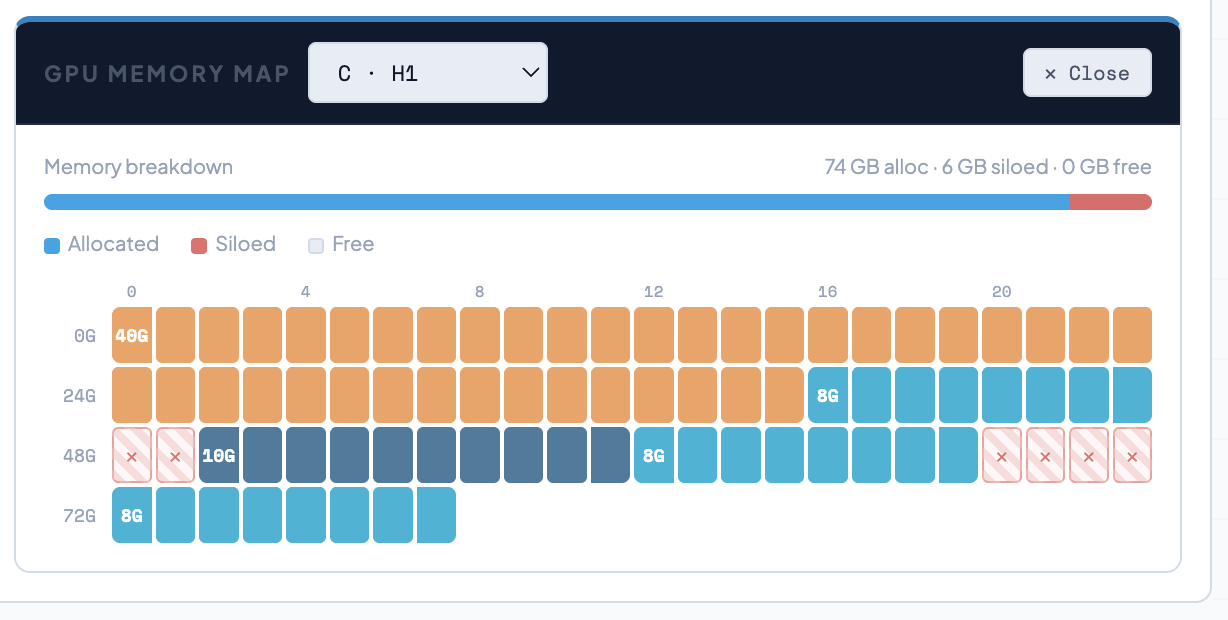This screenshot has height=620, width=1228.
Task: Click the blue allocated portion of memory bar
Action: click(556, 202)
